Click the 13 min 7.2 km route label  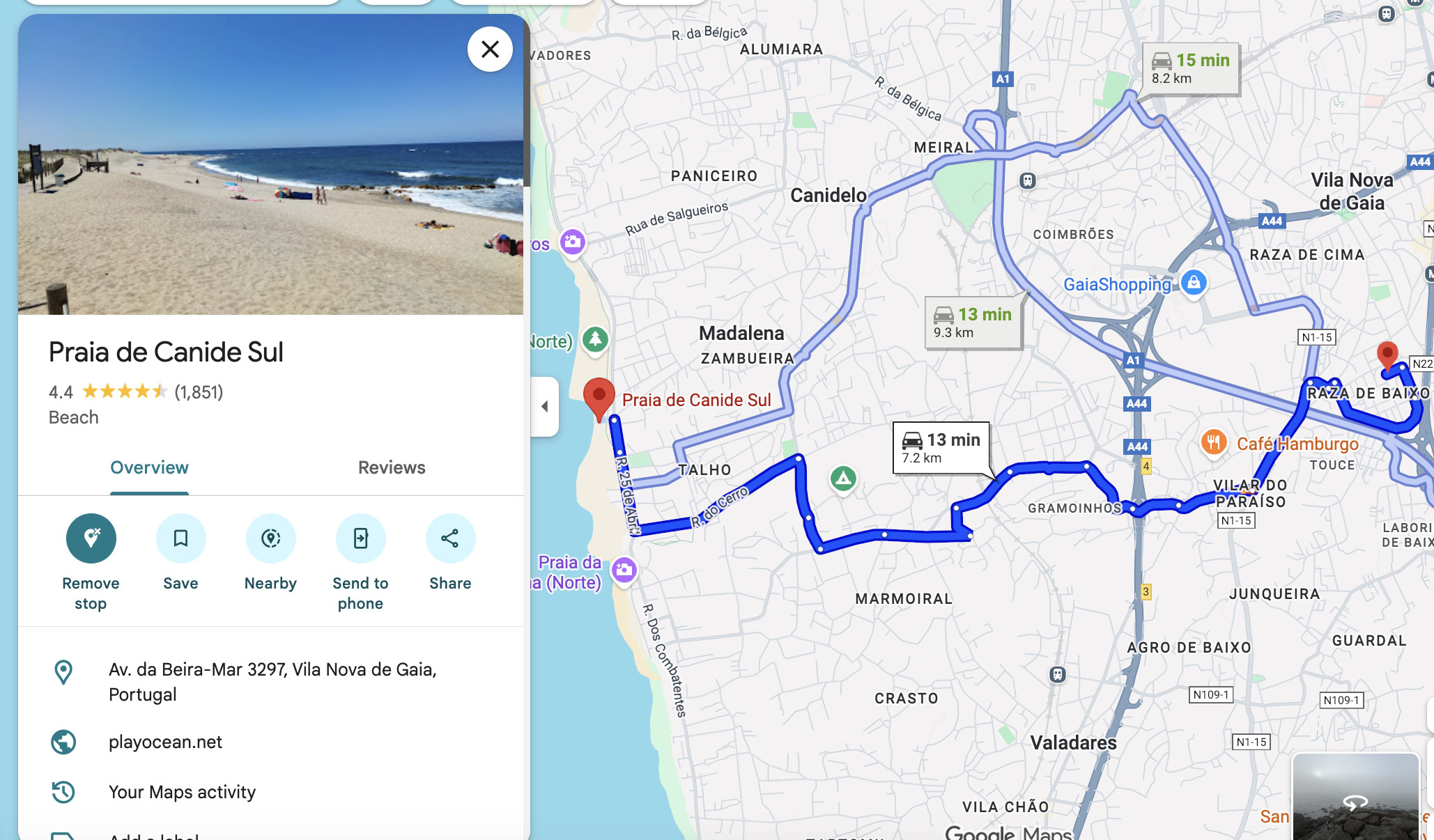(x=941, y=448)
